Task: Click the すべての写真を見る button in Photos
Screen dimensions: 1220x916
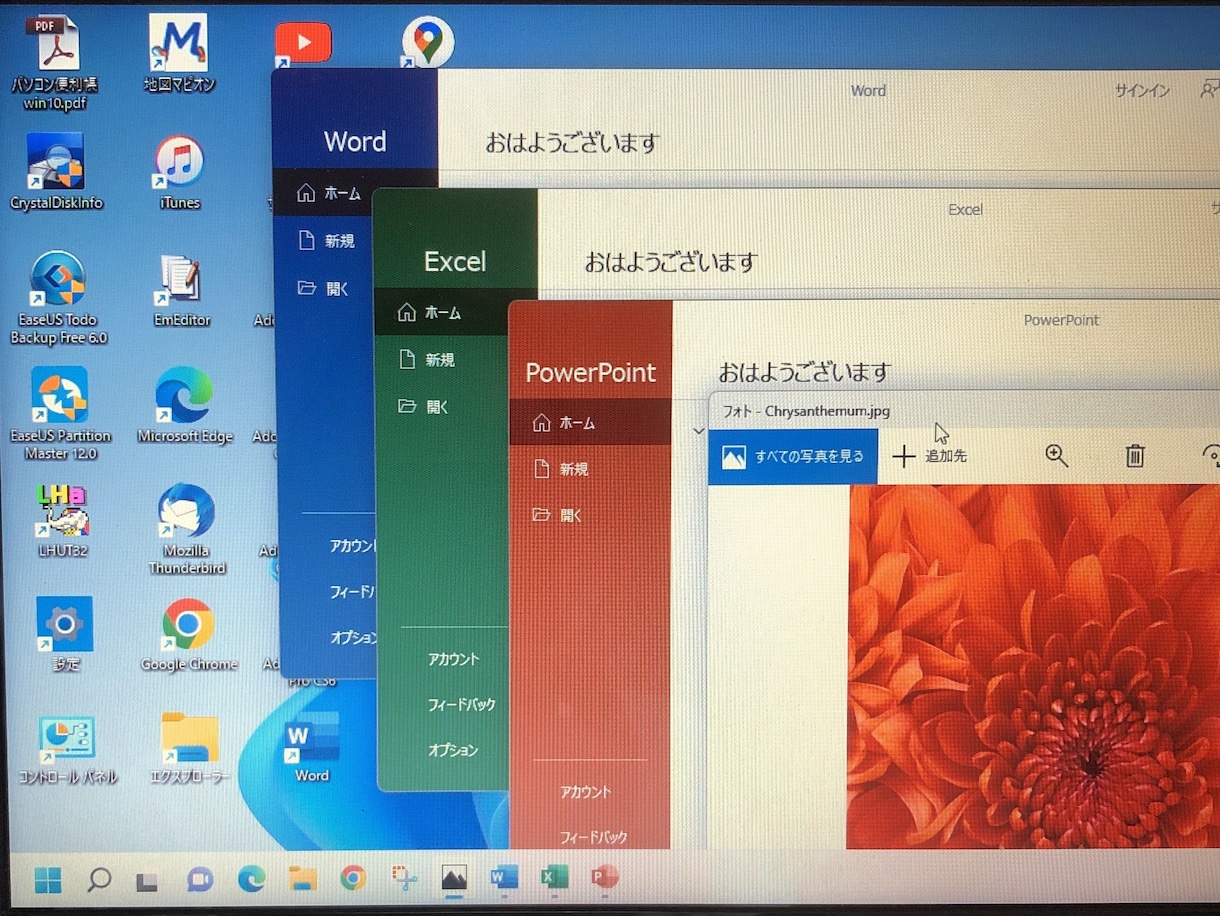Action: click(x=793, y=457)
